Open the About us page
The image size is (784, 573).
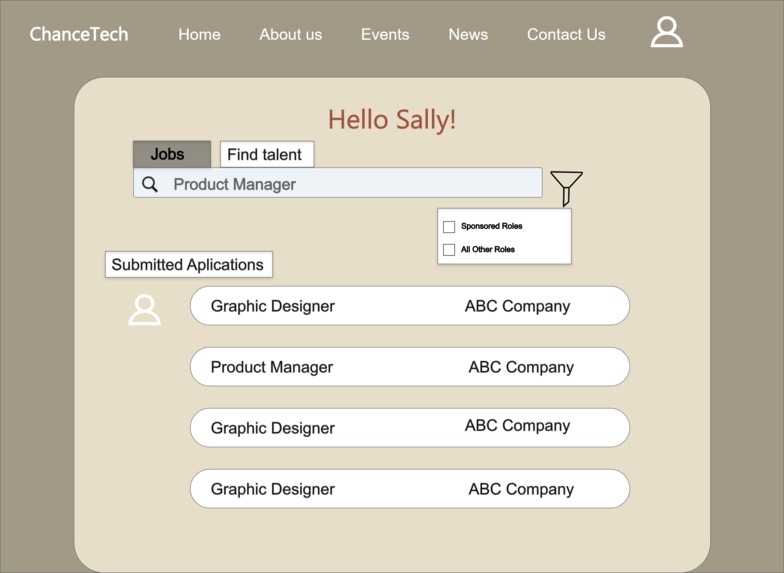[x=290, y=34]
